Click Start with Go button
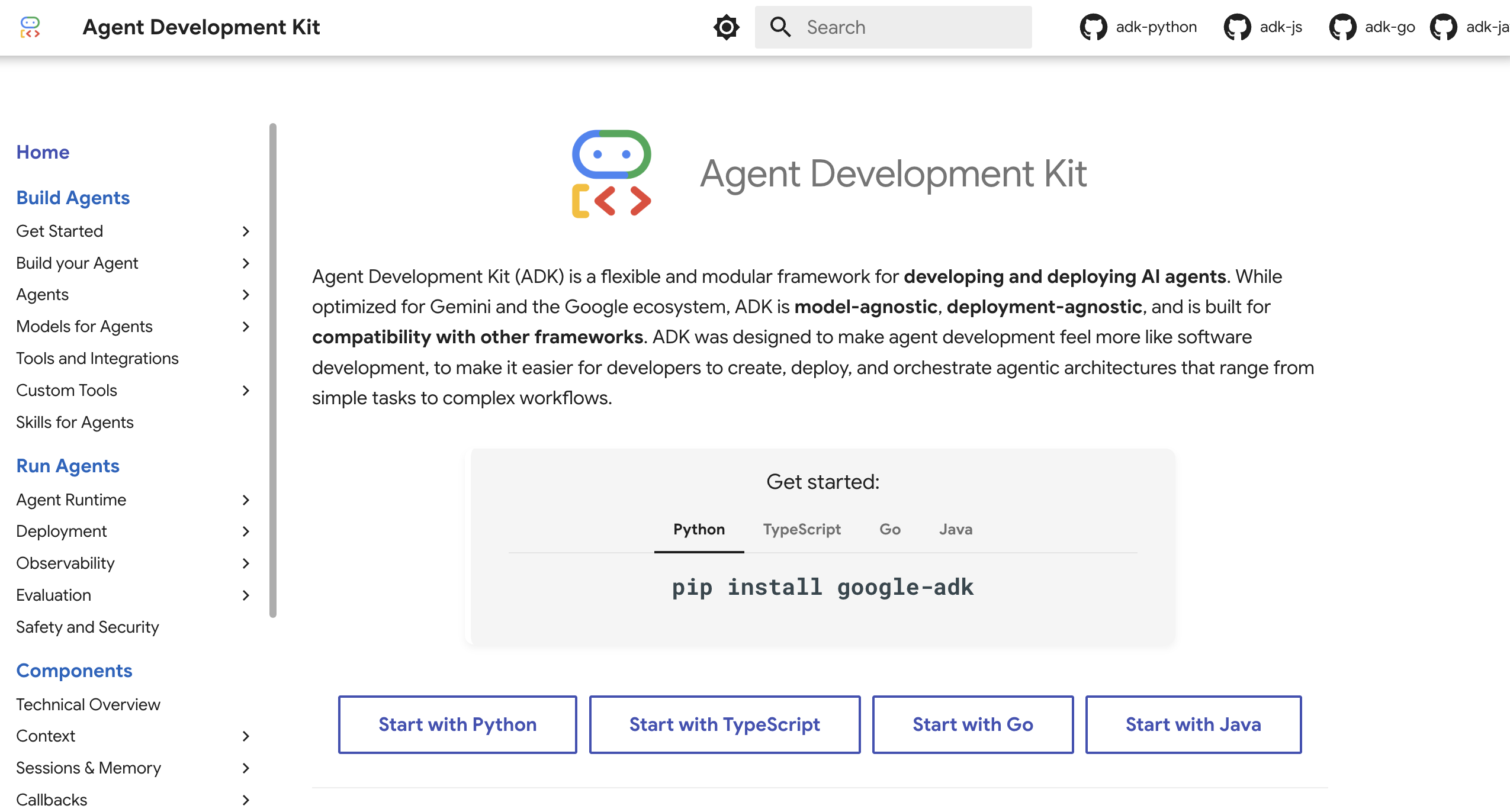Image resolution: width=1510 pixels, height=812 pixels. pos(972,724)
